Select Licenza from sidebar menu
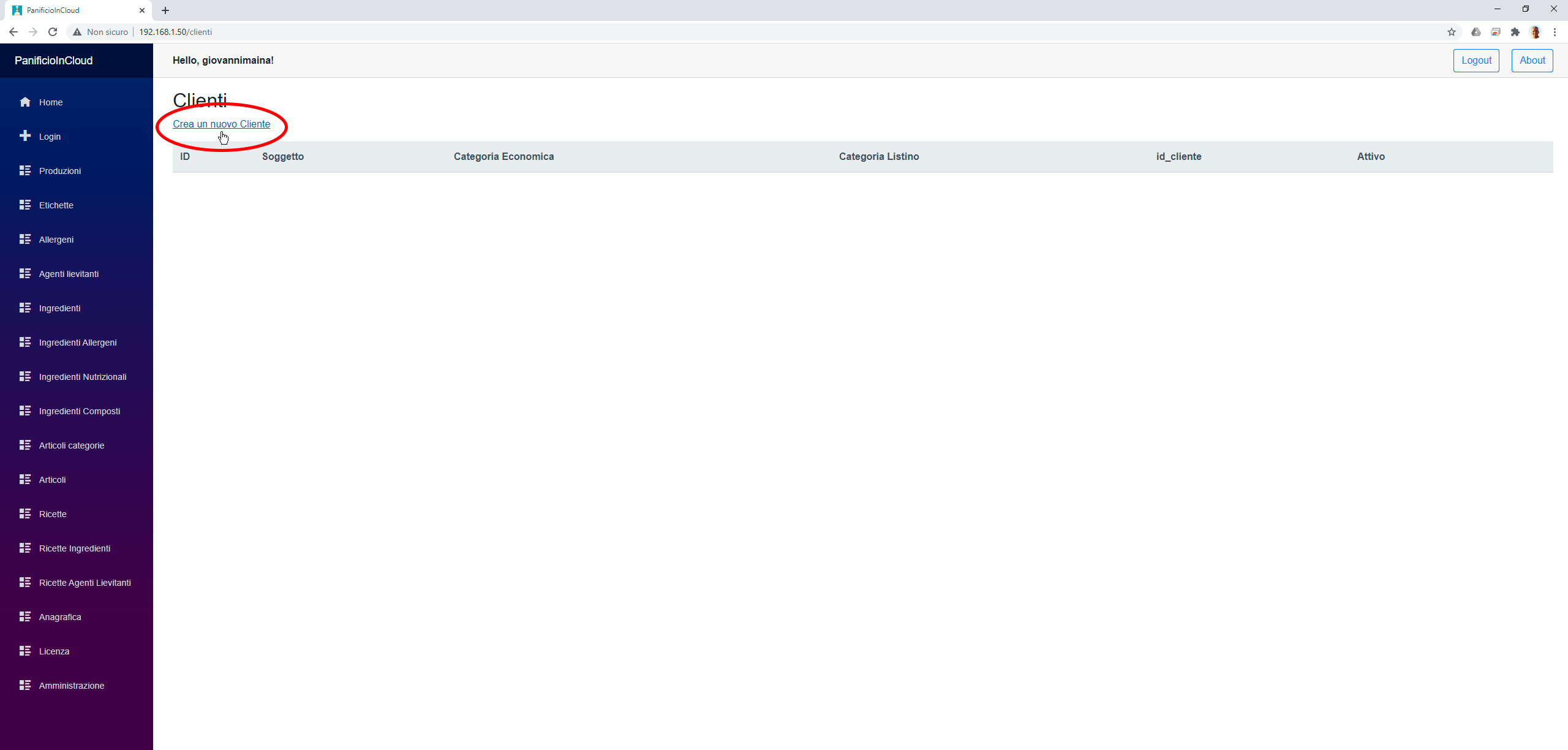1568x750 pixels. point(54,651)
